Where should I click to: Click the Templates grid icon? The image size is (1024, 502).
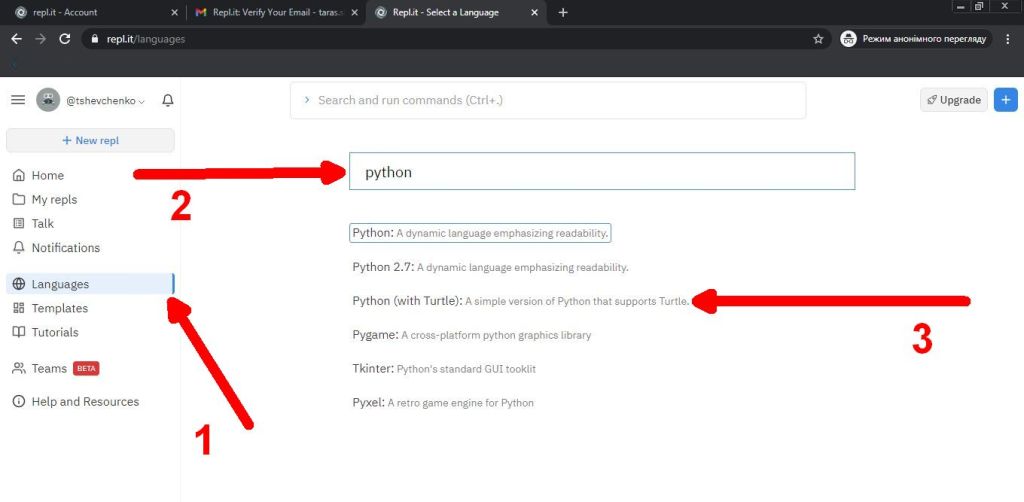point(19,308)
